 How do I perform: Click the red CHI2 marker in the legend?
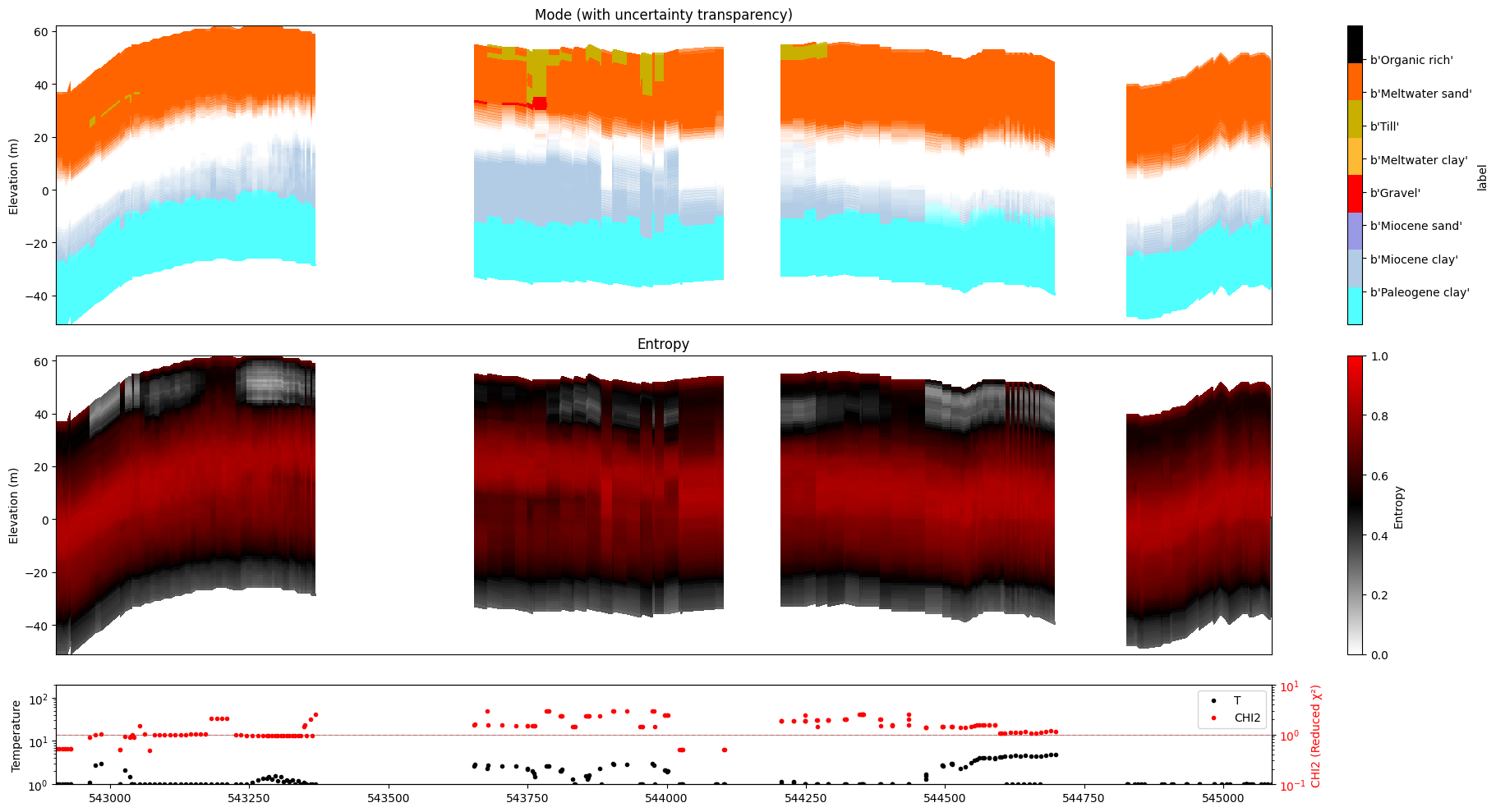[1214, 718]
